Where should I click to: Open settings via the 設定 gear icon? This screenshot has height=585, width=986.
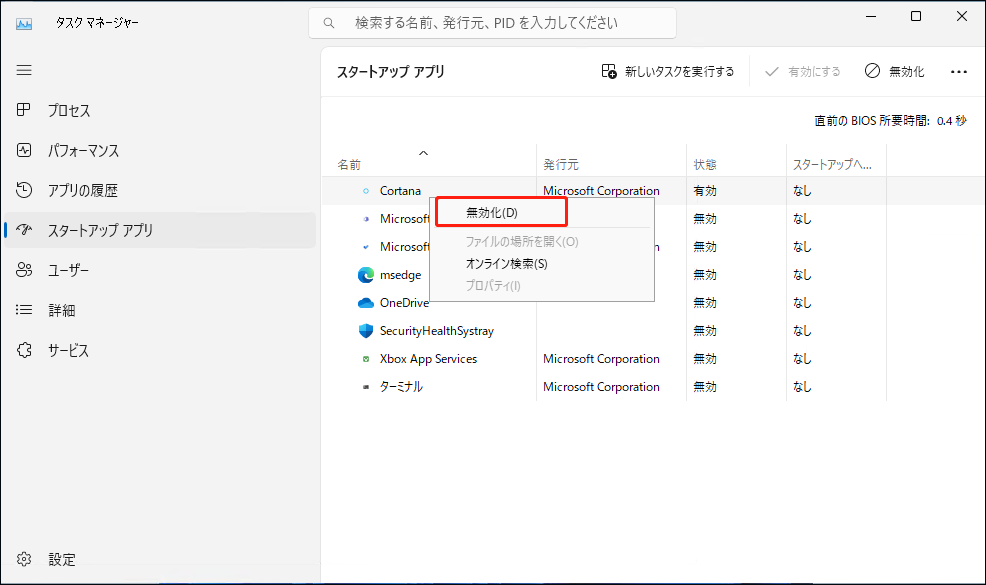click(25, 559)
